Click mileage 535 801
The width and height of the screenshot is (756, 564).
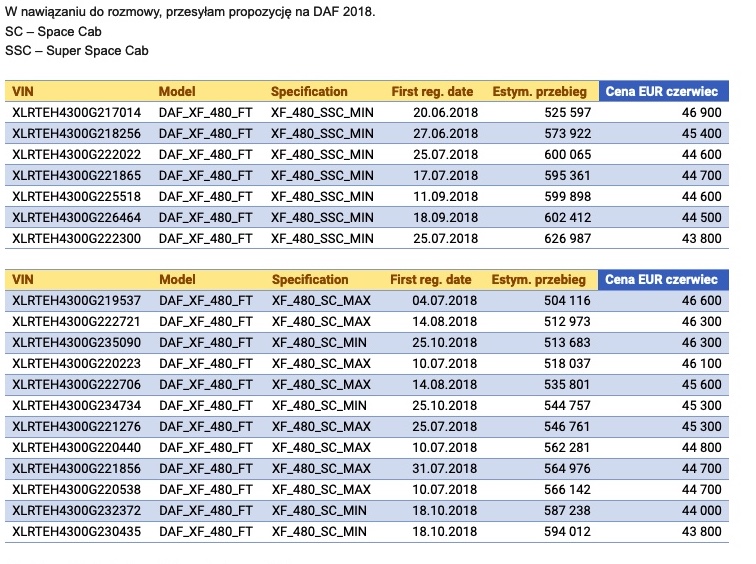tap(567, 385)
